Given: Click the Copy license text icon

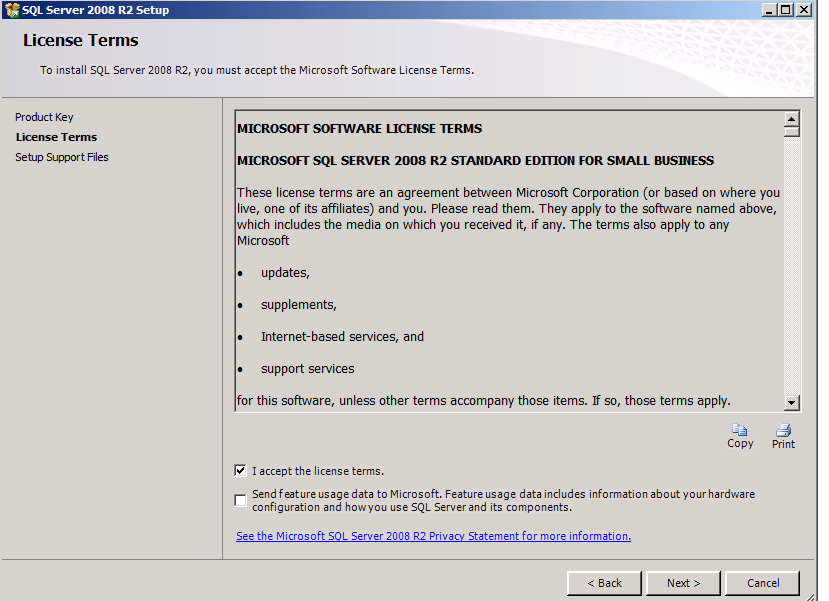Looking at the screenshot, I should [740, 430].
